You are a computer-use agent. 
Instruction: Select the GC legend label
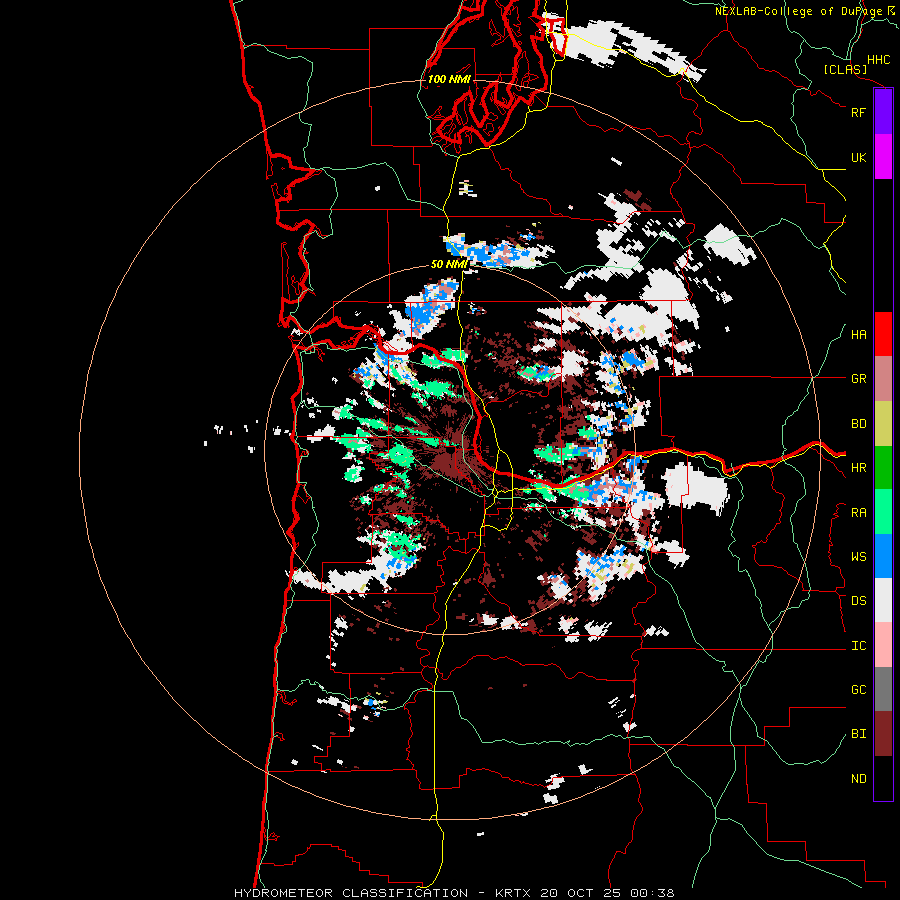pyautogui.click(x=858, y=690)
